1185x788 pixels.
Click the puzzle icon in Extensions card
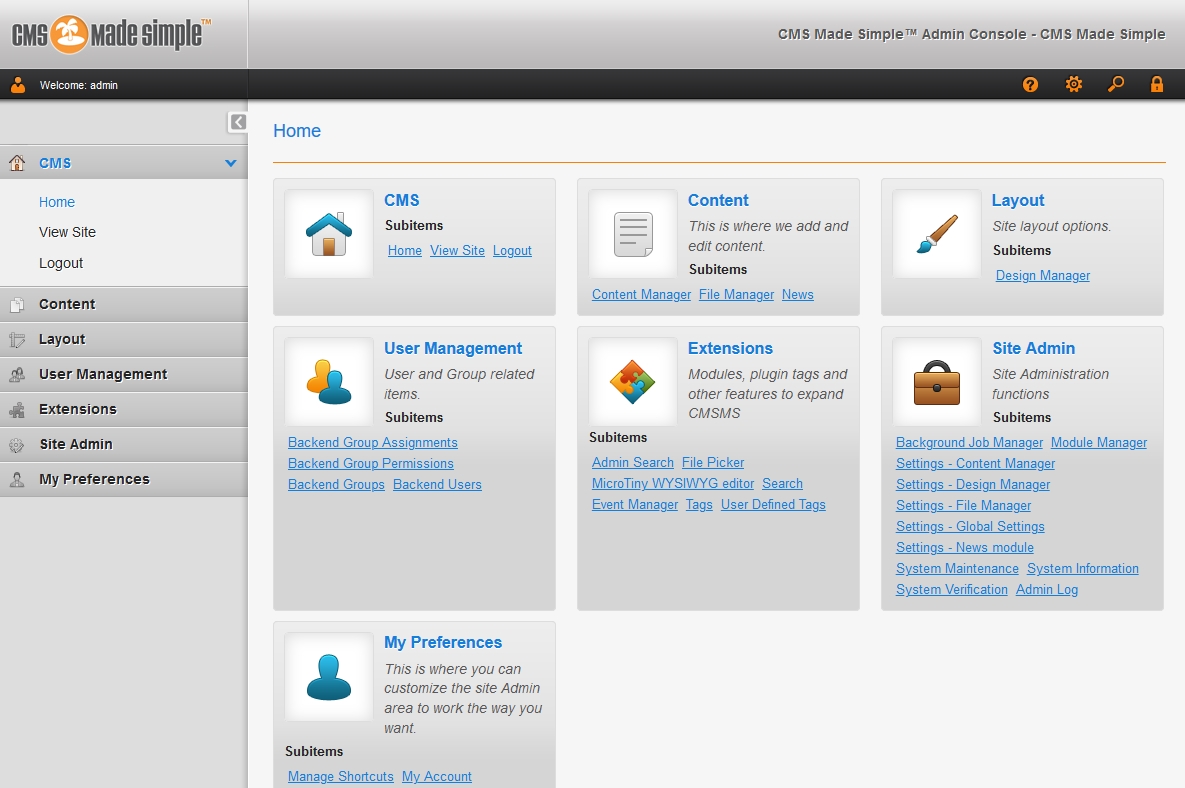tap(633, 382)
